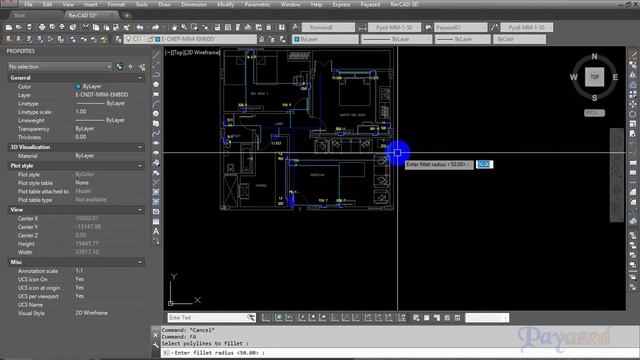Click the E direction on ViewCube compass

pyautogui.click(x=615, y=77)
